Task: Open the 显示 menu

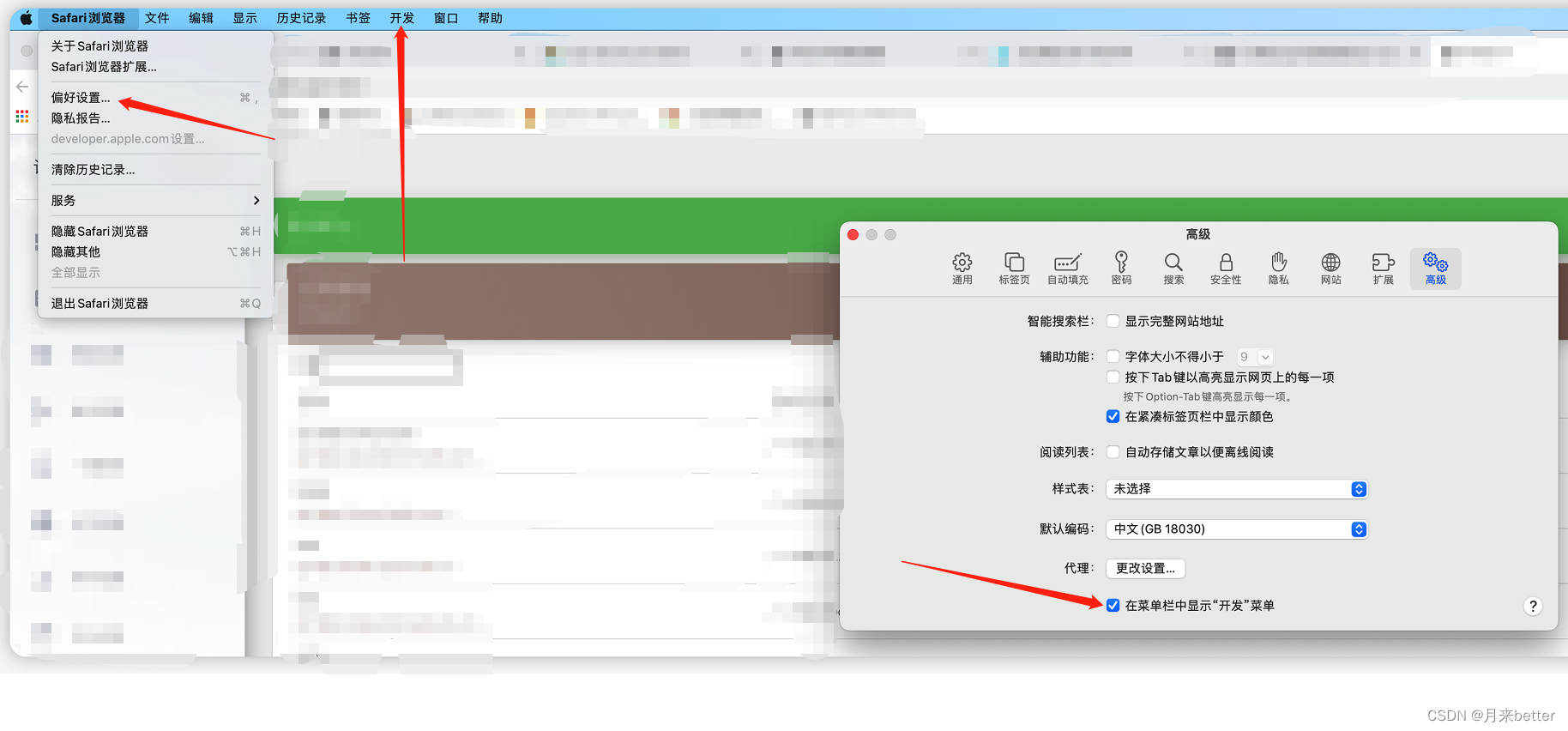Action: (x=244, y=18)
